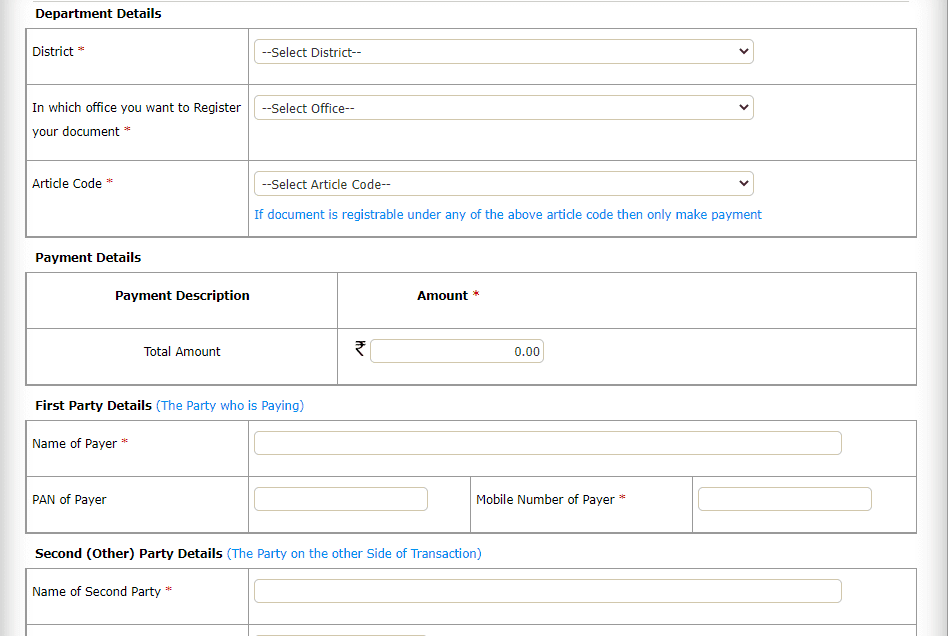The height and width of the screenshot is (636, 949).
Task: Expand the Select Office dropdown
Action: 503,108
